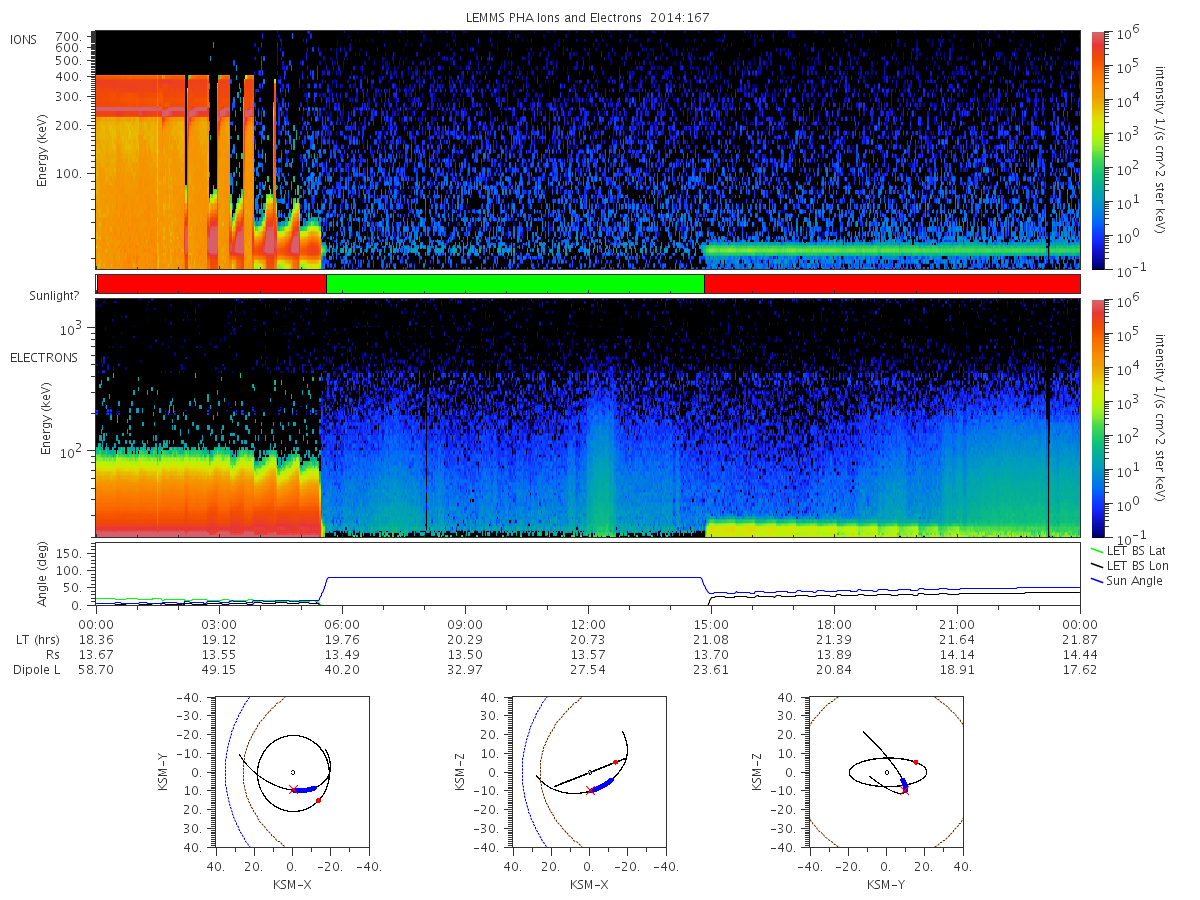This screenshot has height=900, width=1200.
Task: Click the Dipole L row label
Action: pos(37,669)
